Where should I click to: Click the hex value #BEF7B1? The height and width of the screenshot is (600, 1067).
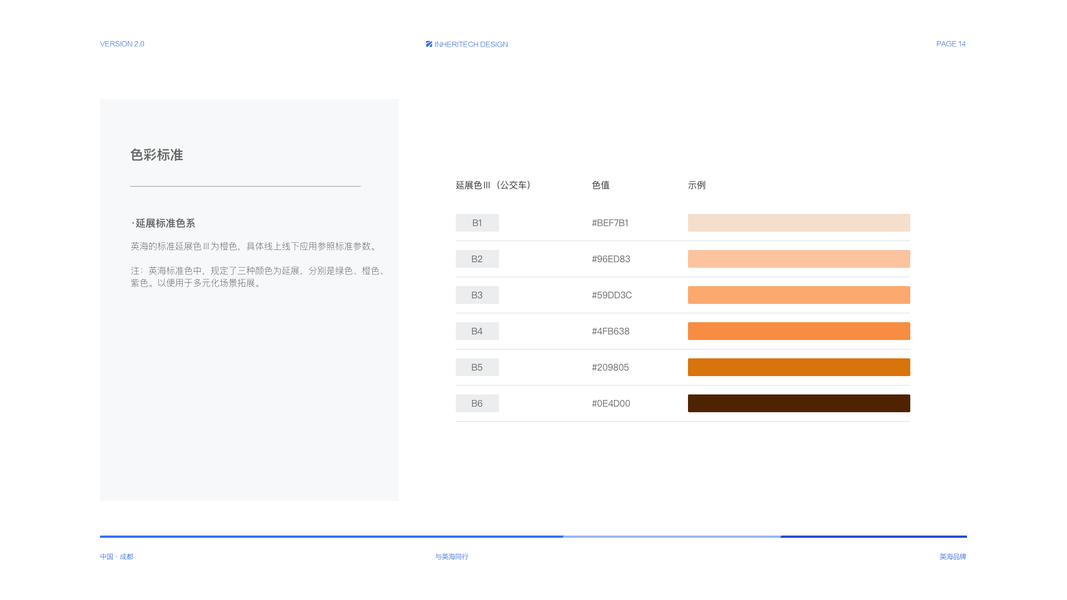click(610, 222)
